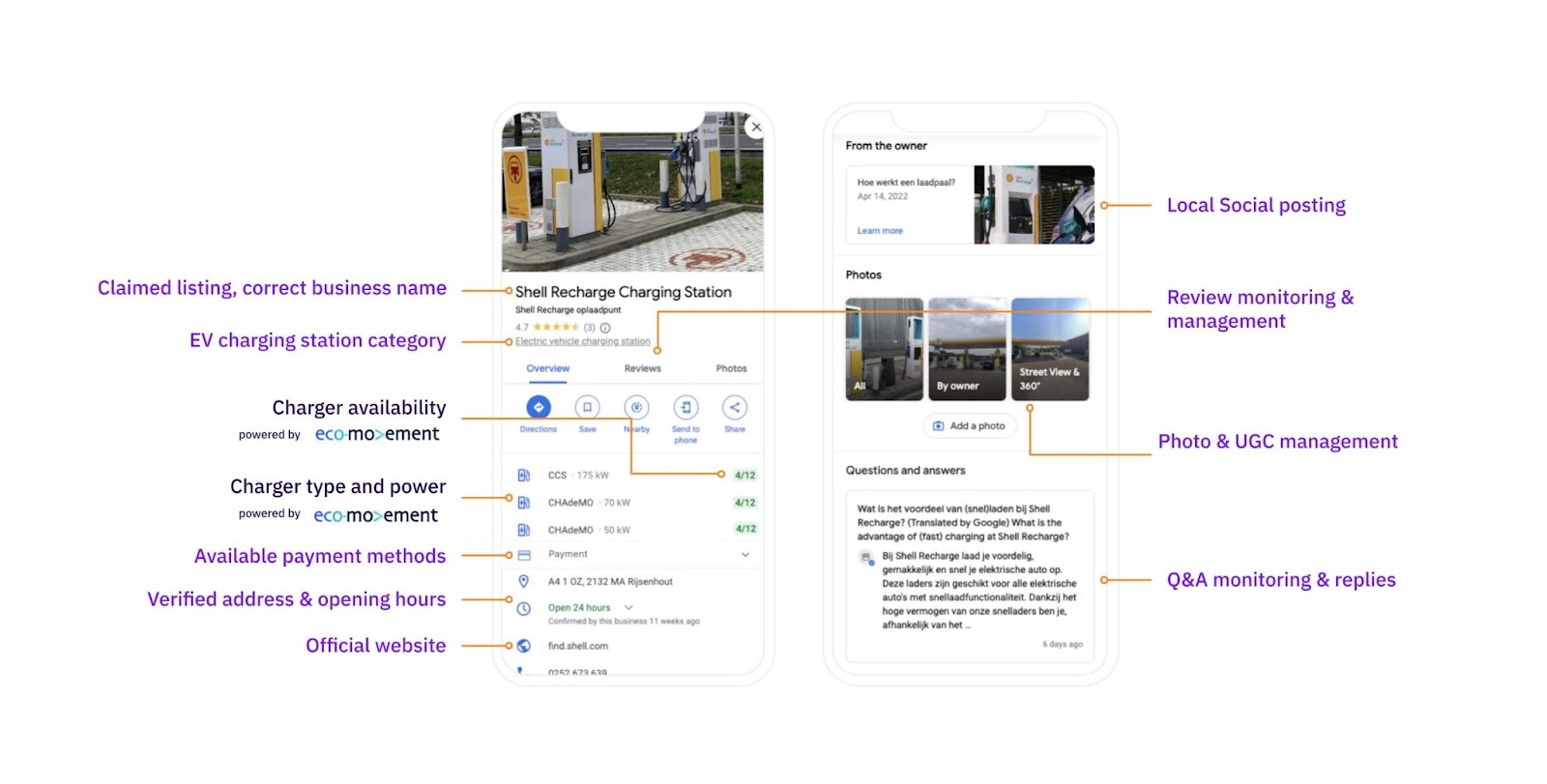This screenshot has height=784, width=1547.
Task: Close the charging station photo
Action: [756, 127]
